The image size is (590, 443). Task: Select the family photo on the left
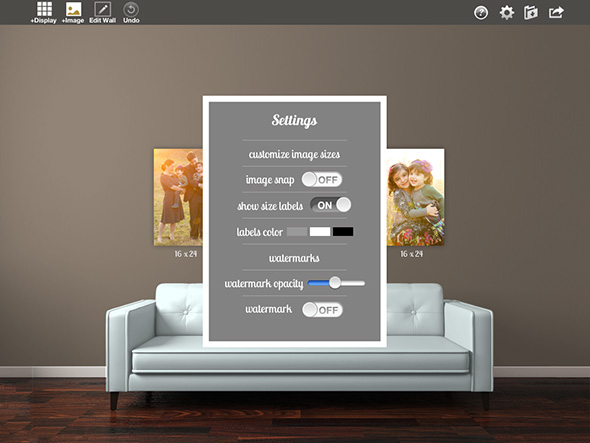(178, 197)
